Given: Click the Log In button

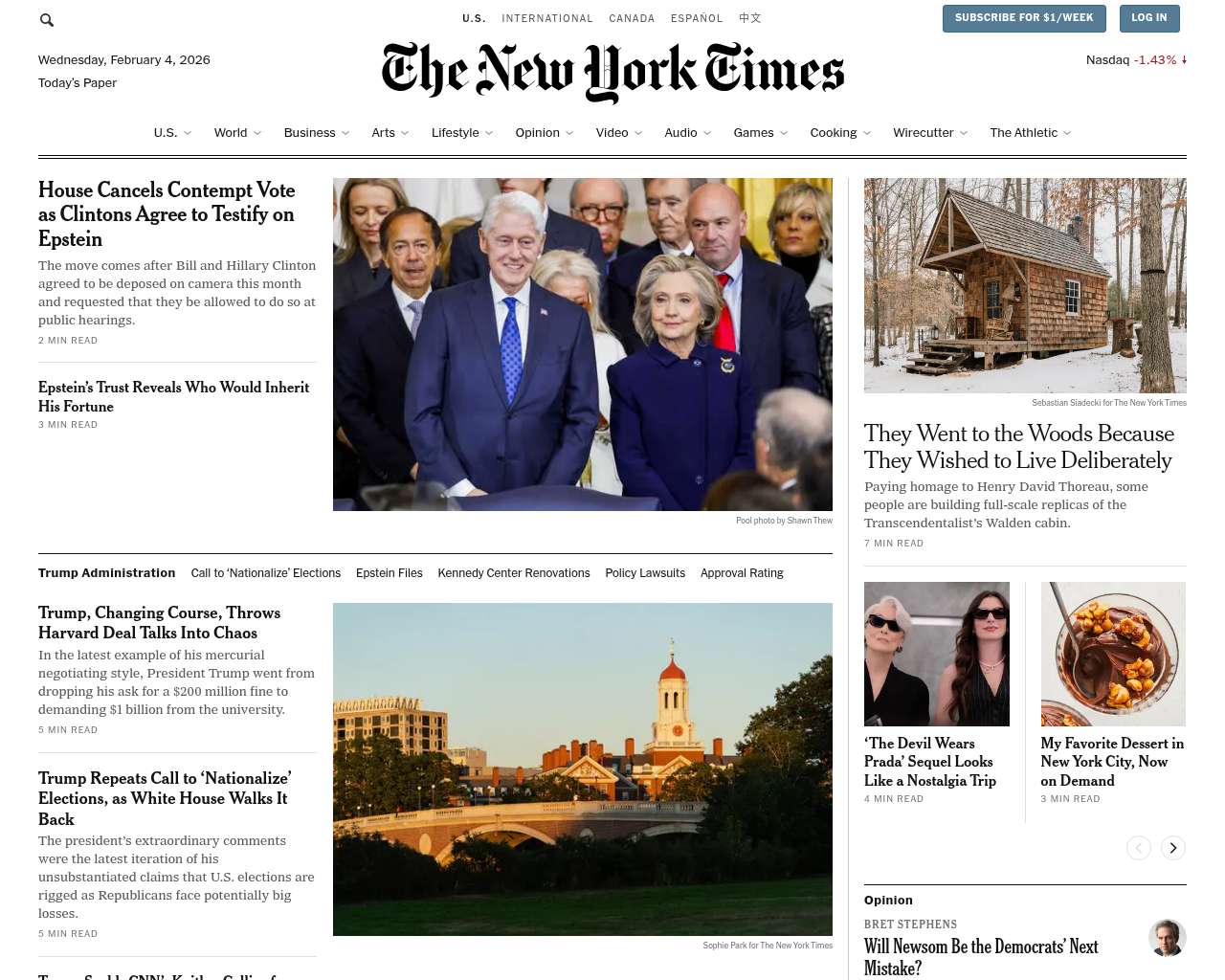Looking at the screenshot, I should pyautogui.click(x=1148, y=18).
